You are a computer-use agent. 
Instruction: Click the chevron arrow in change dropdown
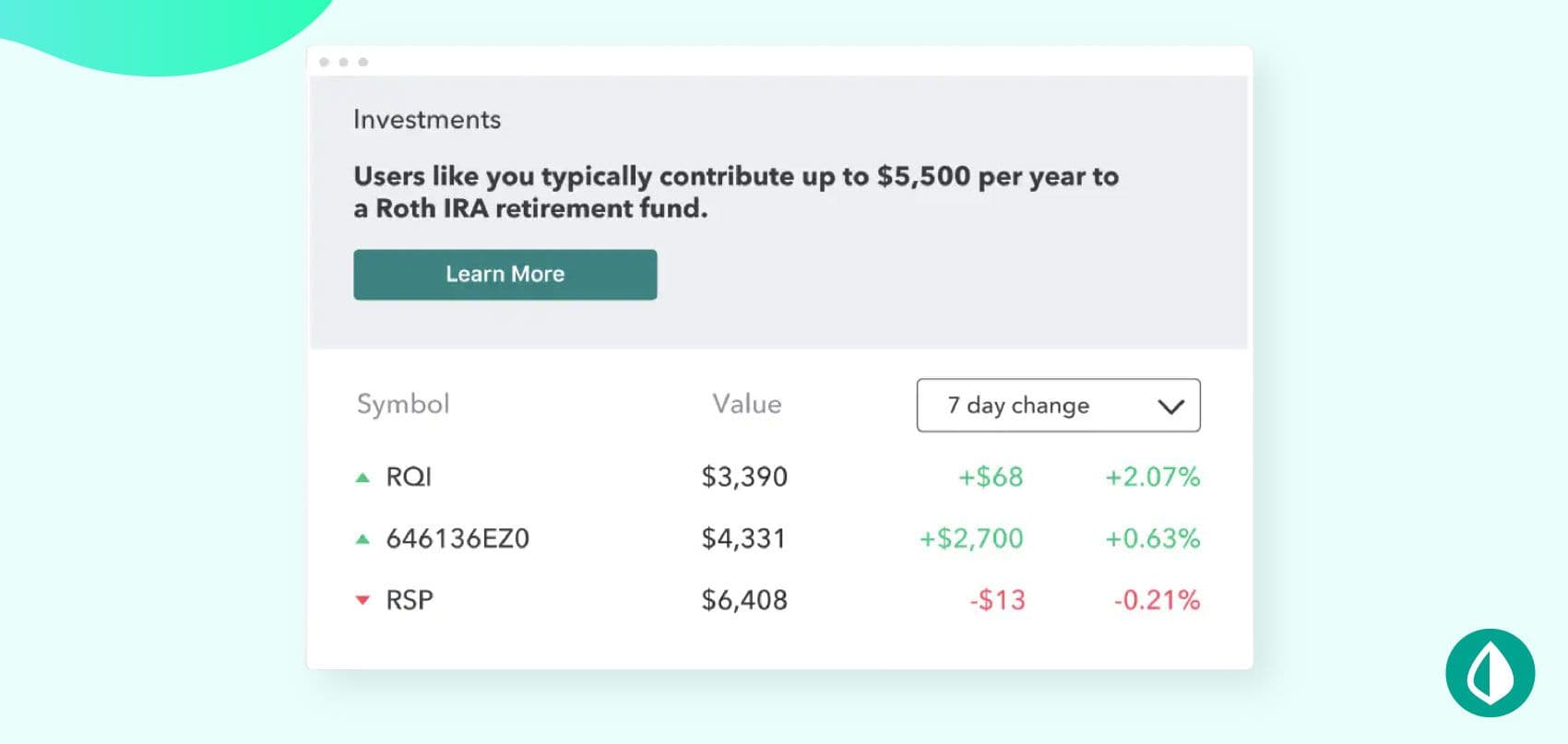[x=1170, y=407]
